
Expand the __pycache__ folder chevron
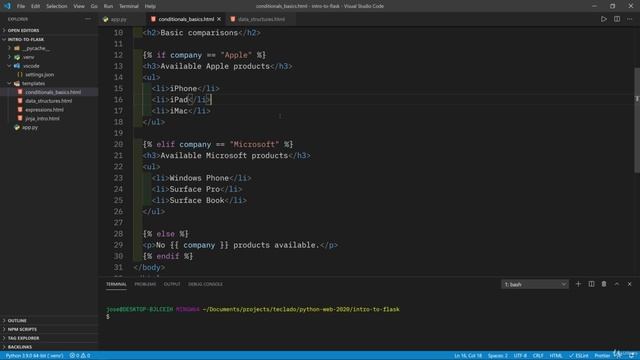pos(9,48)
